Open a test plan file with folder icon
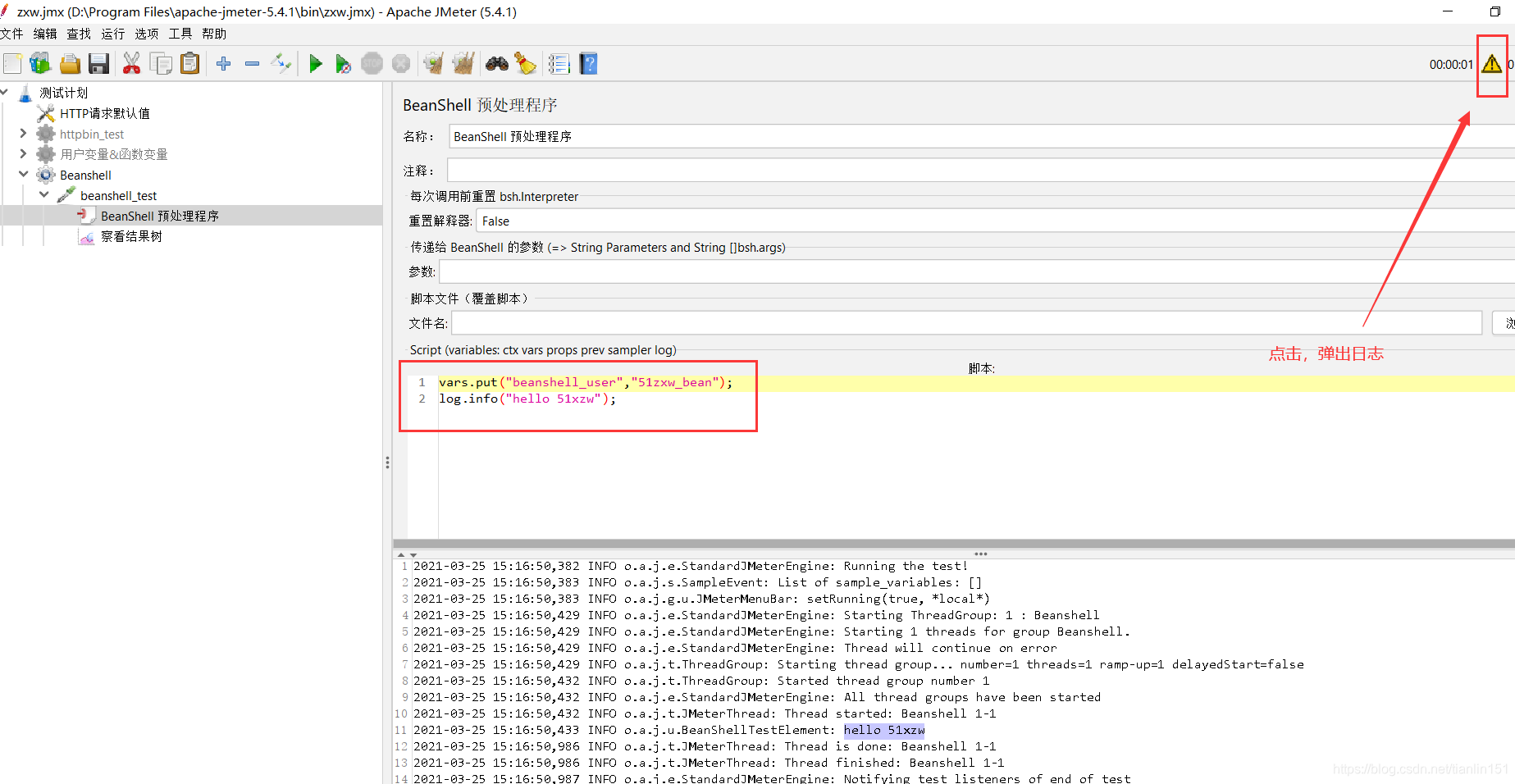 click(71, 63)
